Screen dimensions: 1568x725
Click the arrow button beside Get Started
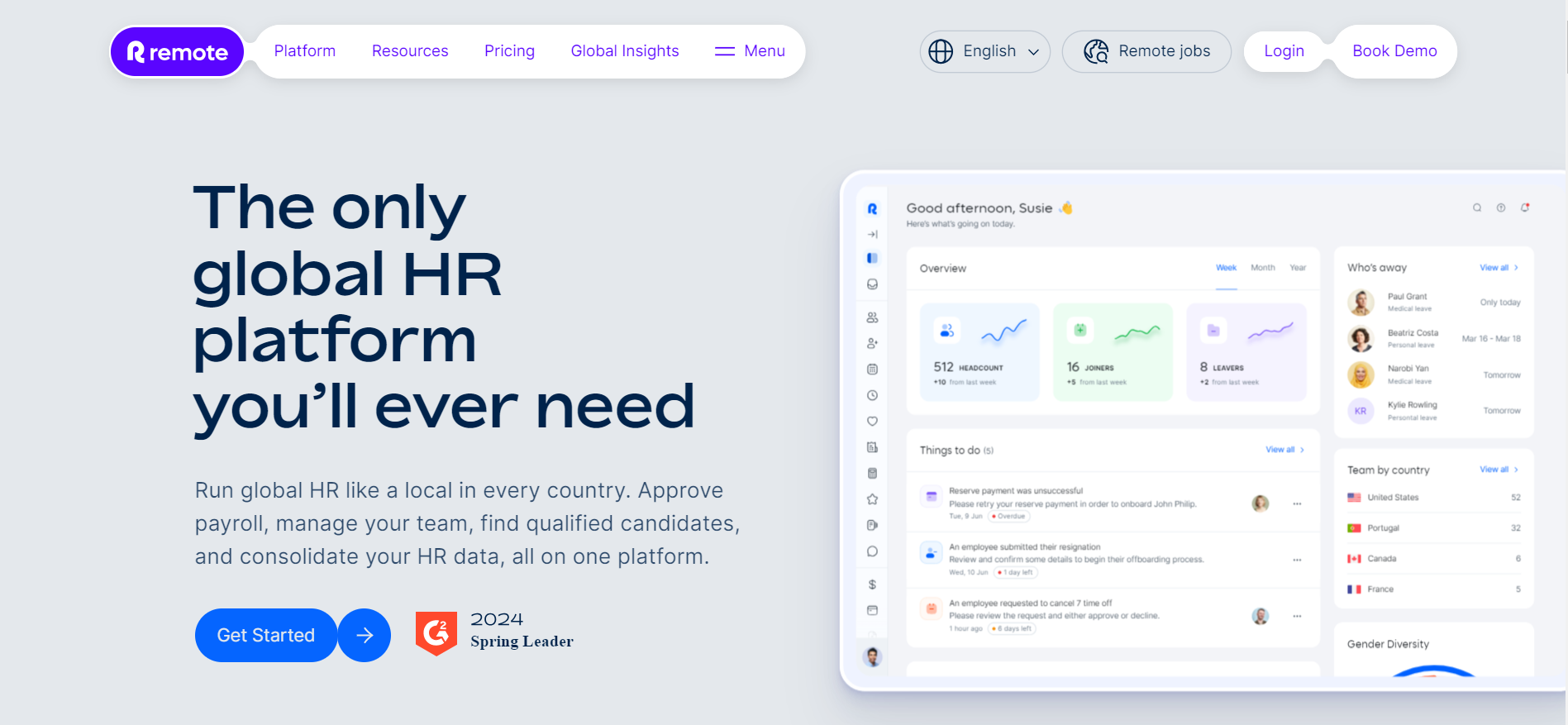click(x=365, y=635)
